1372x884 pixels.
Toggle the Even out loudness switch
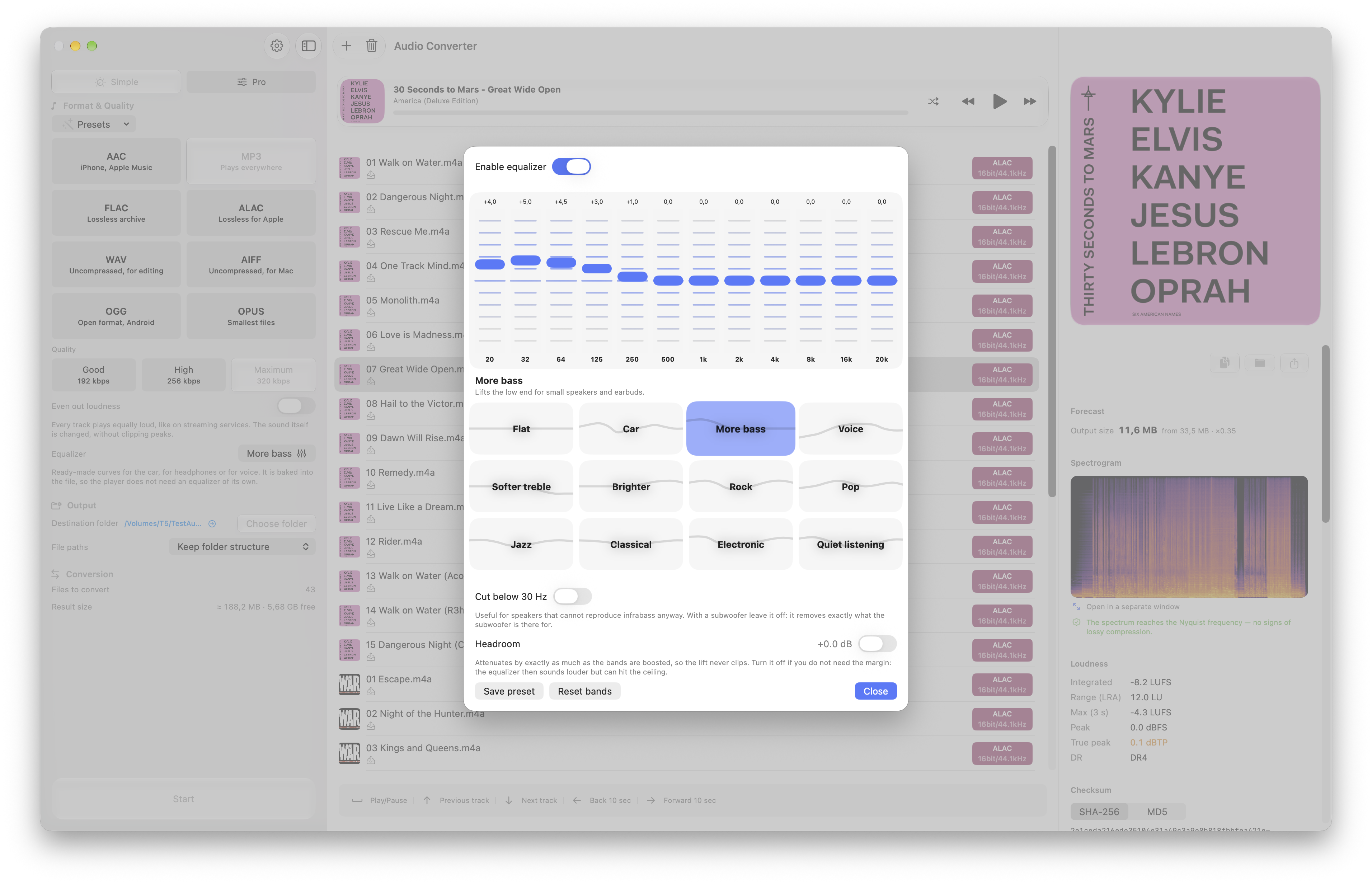tap(296, 406)
